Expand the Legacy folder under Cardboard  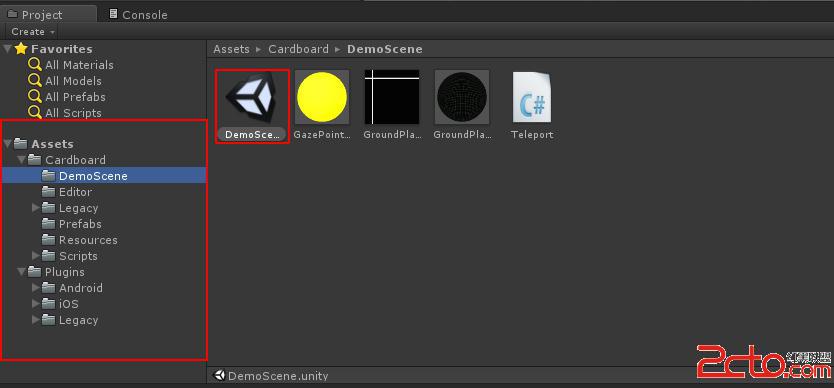(36, 208)
